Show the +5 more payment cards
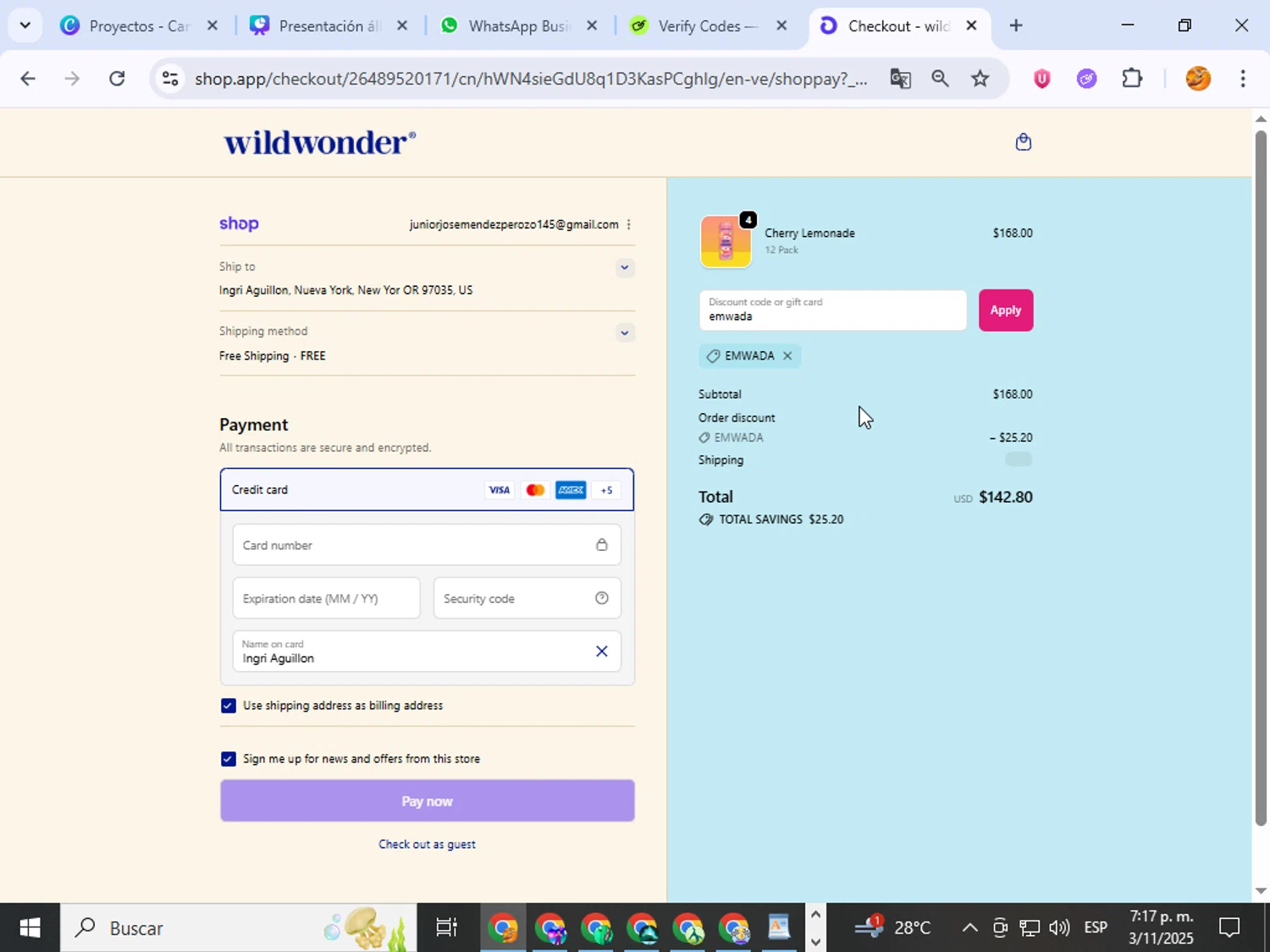 point(606,490)
